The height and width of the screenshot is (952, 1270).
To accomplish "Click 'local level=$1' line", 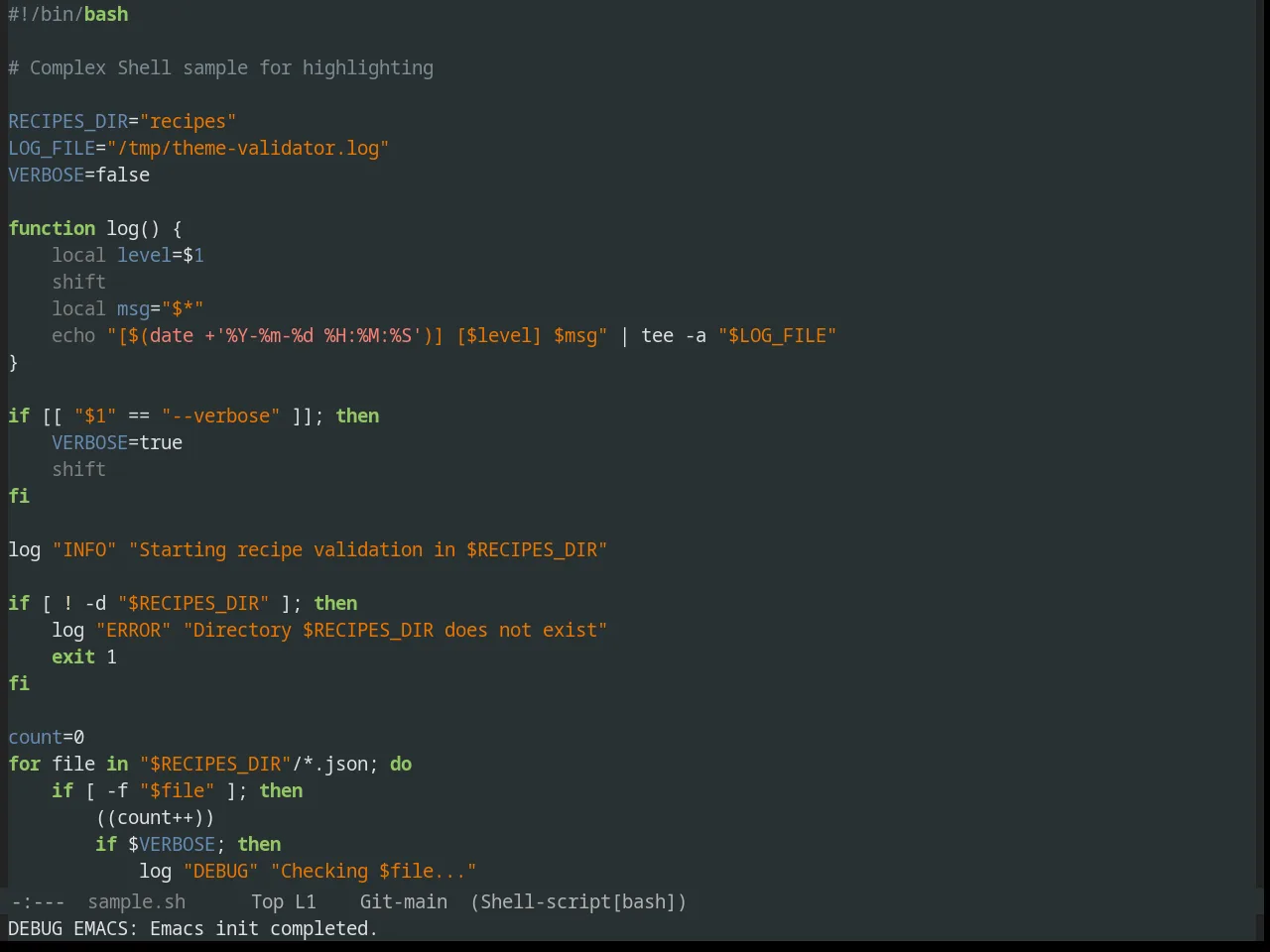I will [x=128, y=256].
